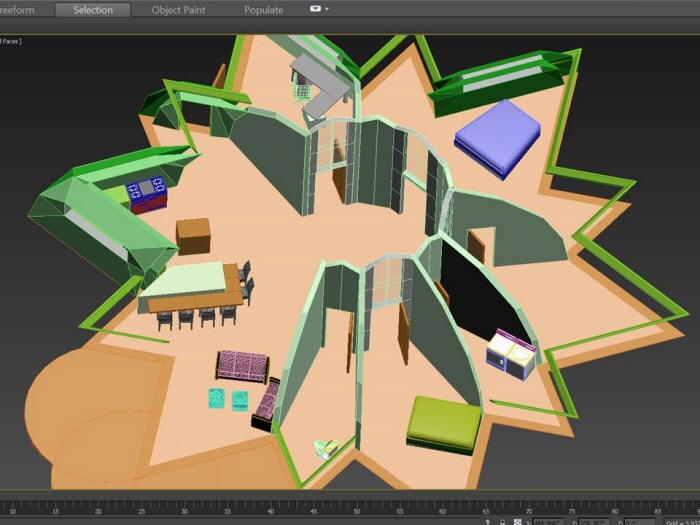700x525 pixels.
Task: Select the purple patterned sofa
Action: [x=243, y=366]
